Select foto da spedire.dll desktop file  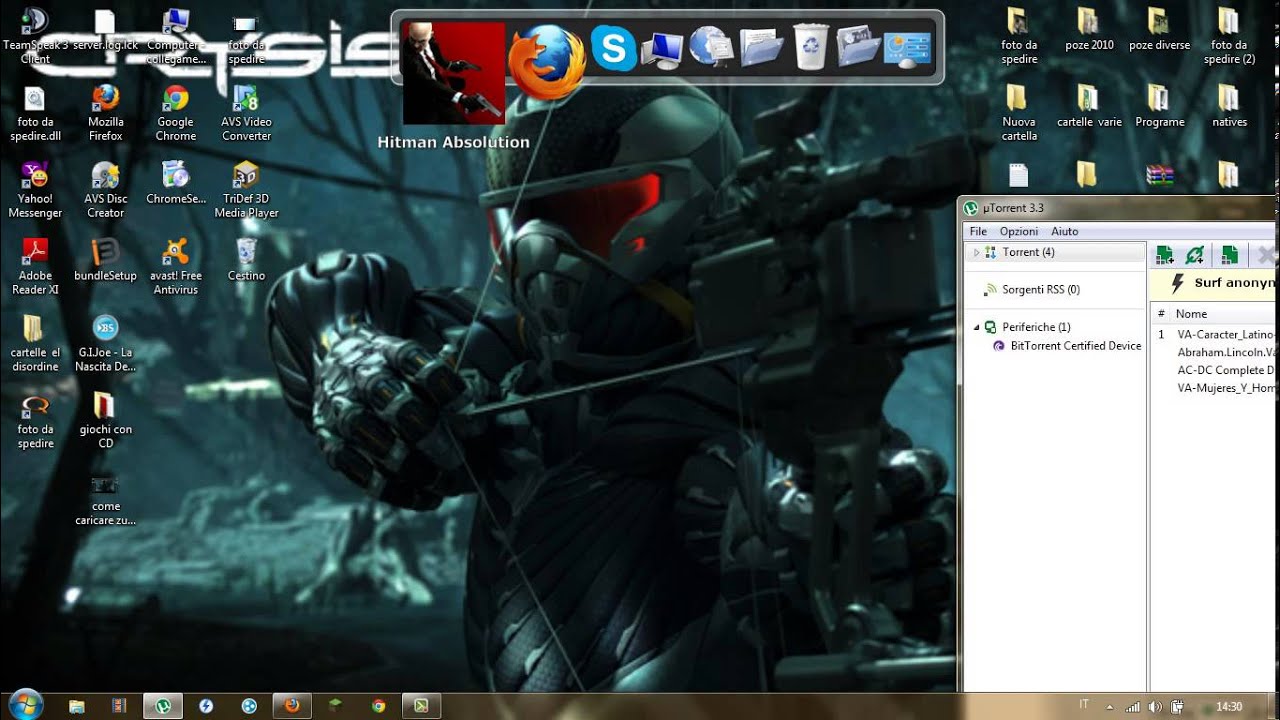(x=35, y=113)
